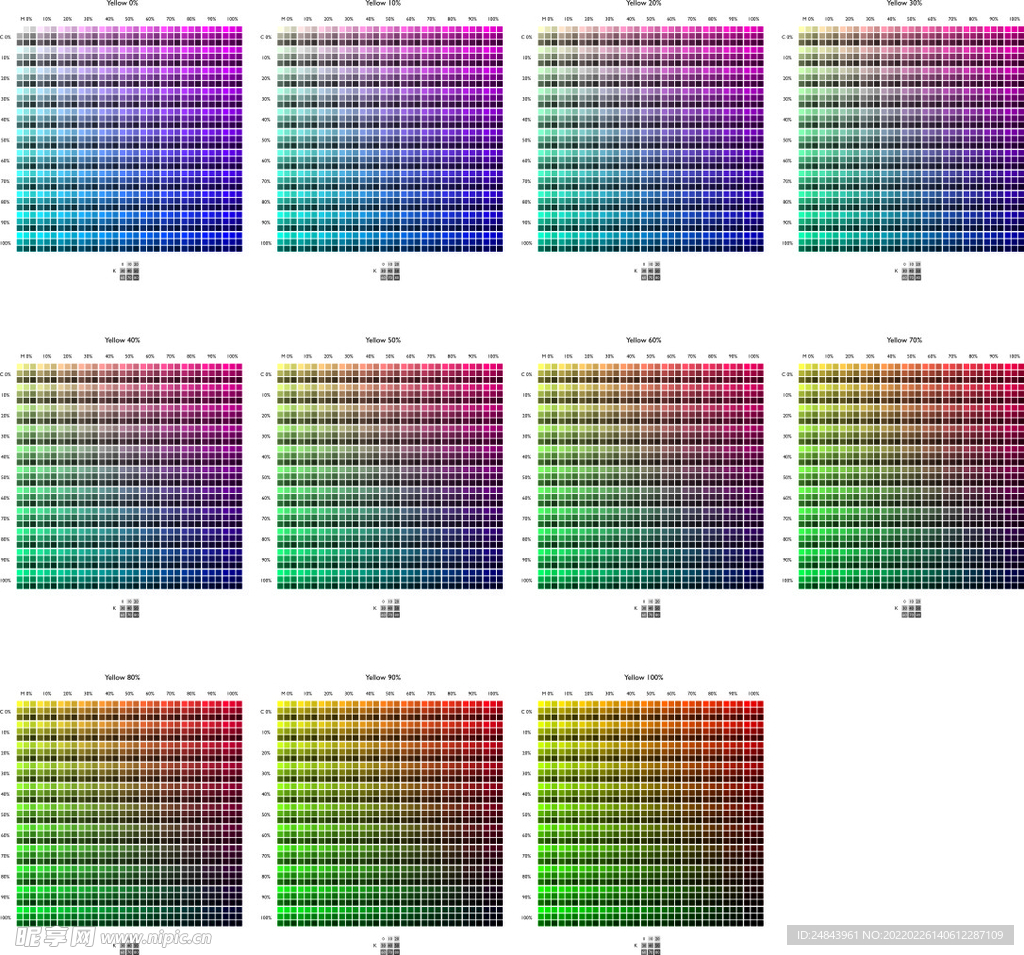Pick bottom-right dark blue swatch in Yellow 0% chart
Image resolution: width=1024 pixels, height=955 pixels.
click(237, 248)
